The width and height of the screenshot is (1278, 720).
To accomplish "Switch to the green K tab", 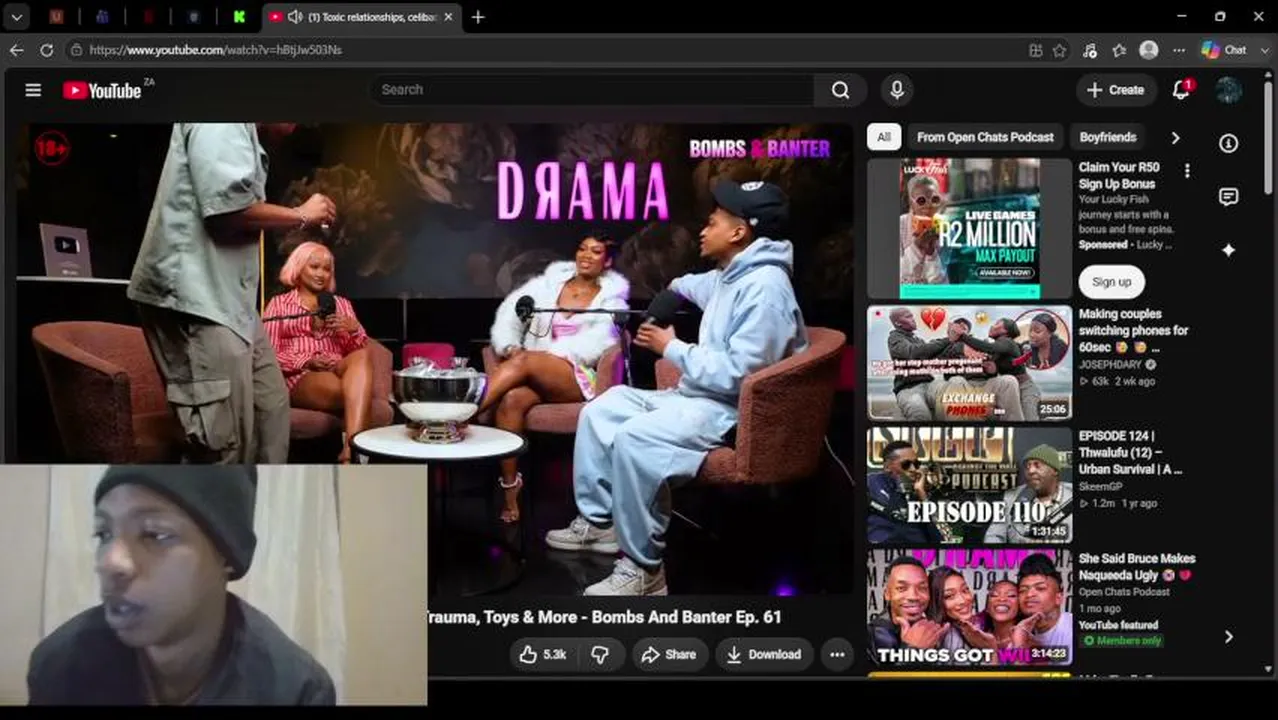I will point(239,17).
